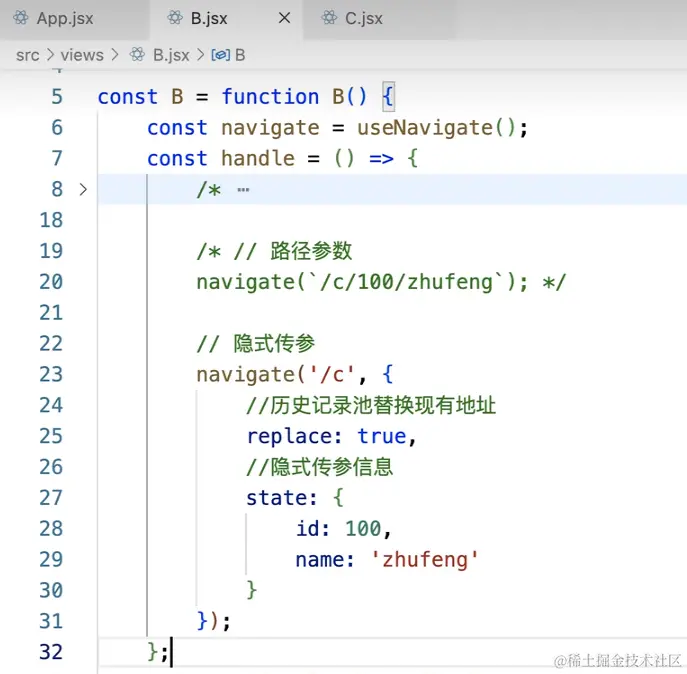Click the '/c/100/zhufeng' template string
Image resolution: width=687 pixels, height=674 pixels.
pyautogui.click(x=406, y=282)
